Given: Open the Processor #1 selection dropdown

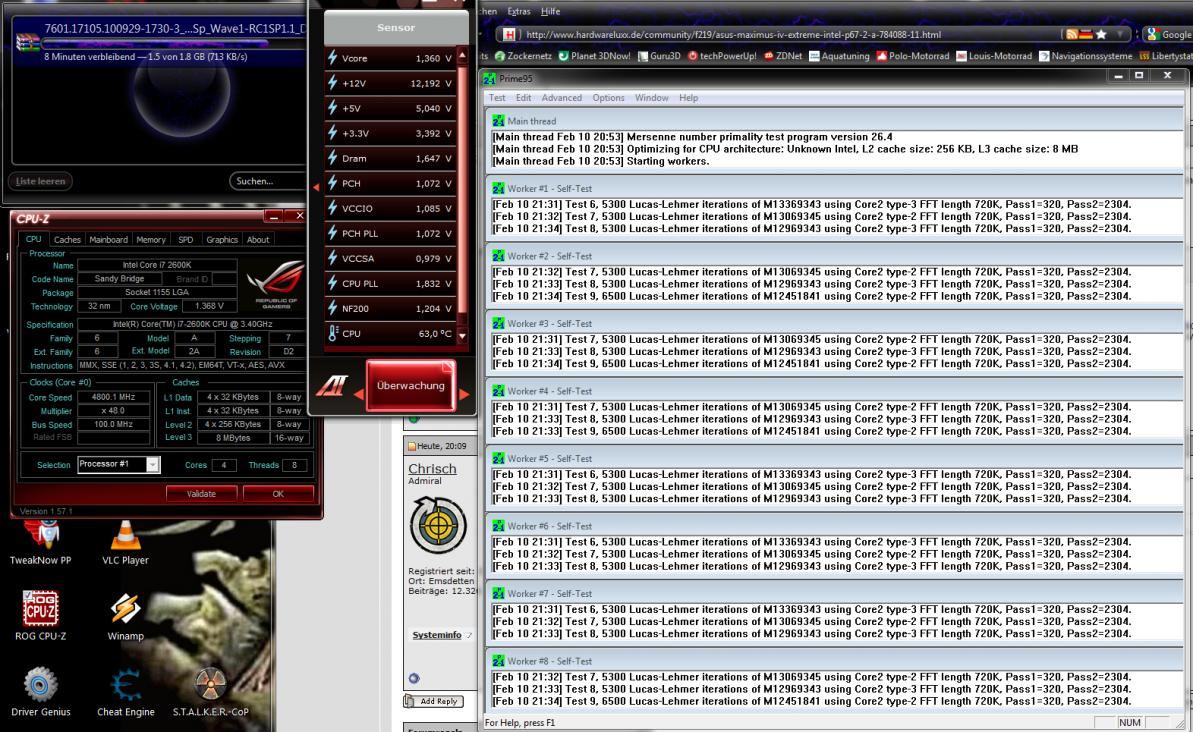Looking at the screenshot, I should click(152, 464).
